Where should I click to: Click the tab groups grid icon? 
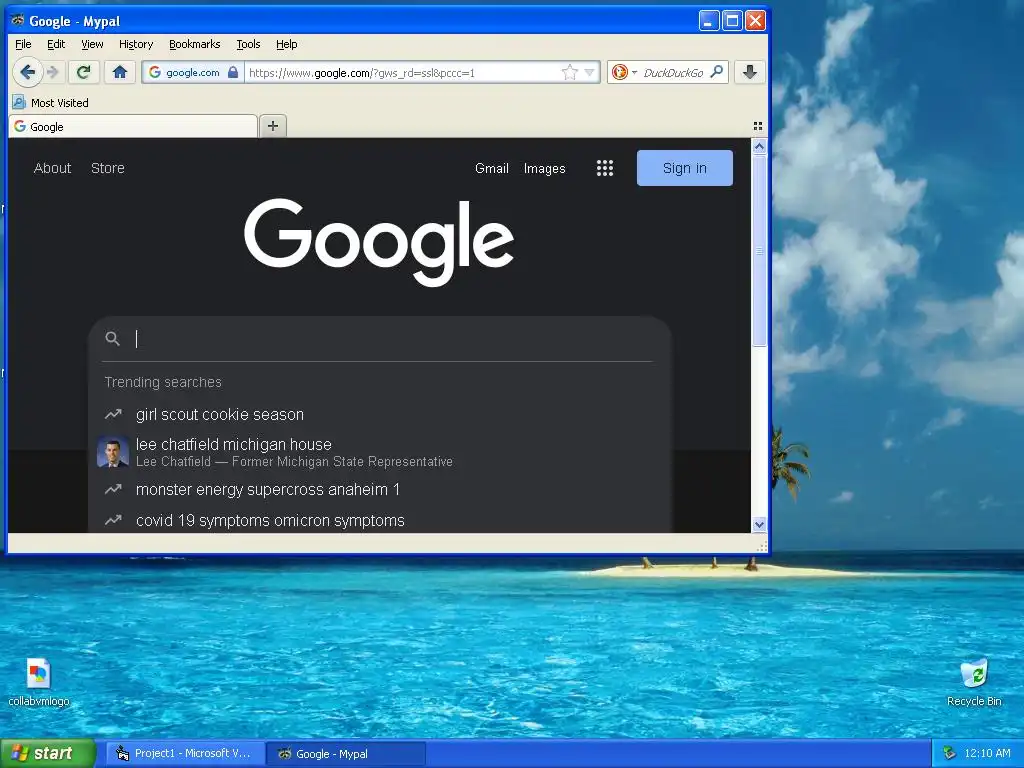(758, 126)
